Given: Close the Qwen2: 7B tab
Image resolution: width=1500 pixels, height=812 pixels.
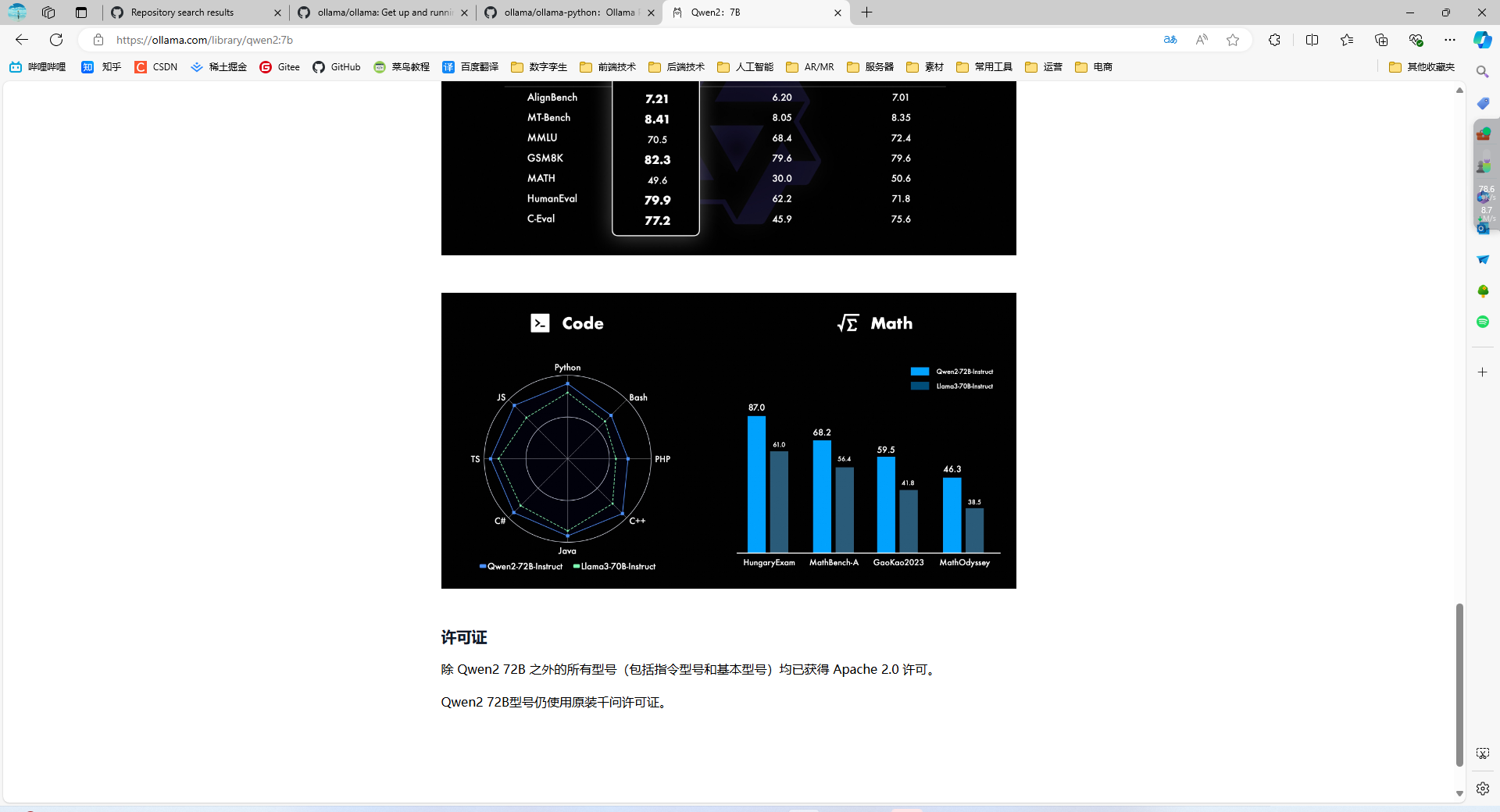Looking at the screenshot, I should pos(837,12).
